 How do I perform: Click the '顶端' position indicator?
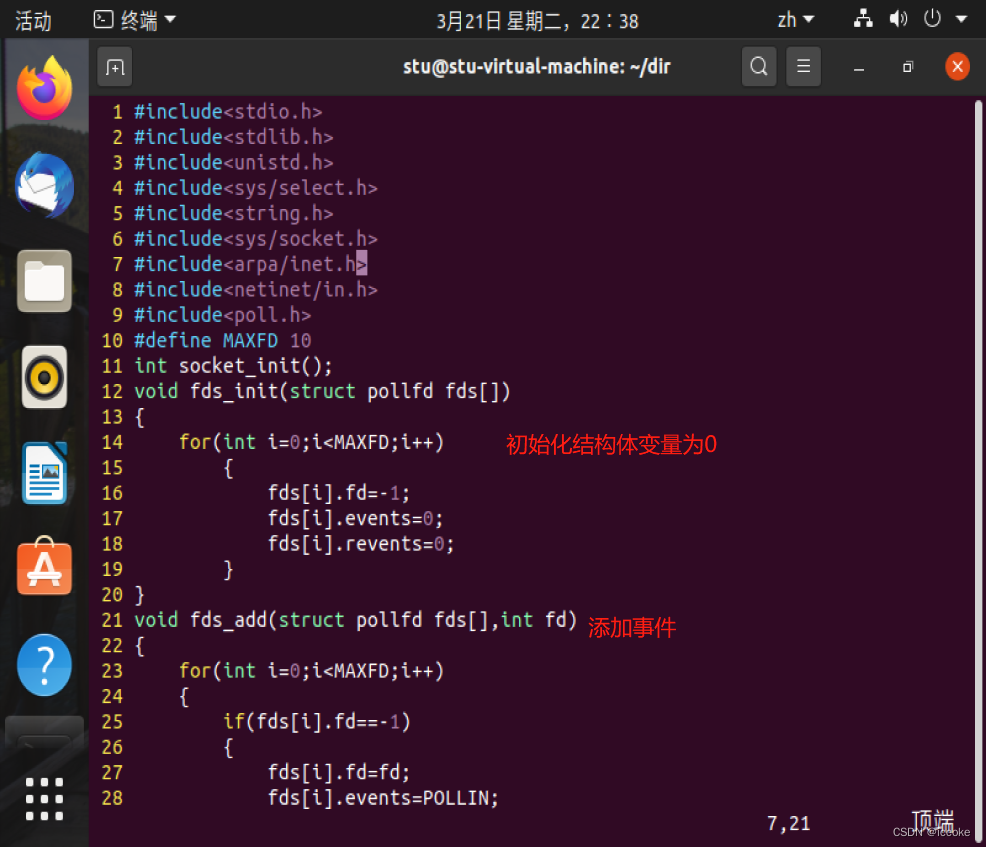(933, 821)
